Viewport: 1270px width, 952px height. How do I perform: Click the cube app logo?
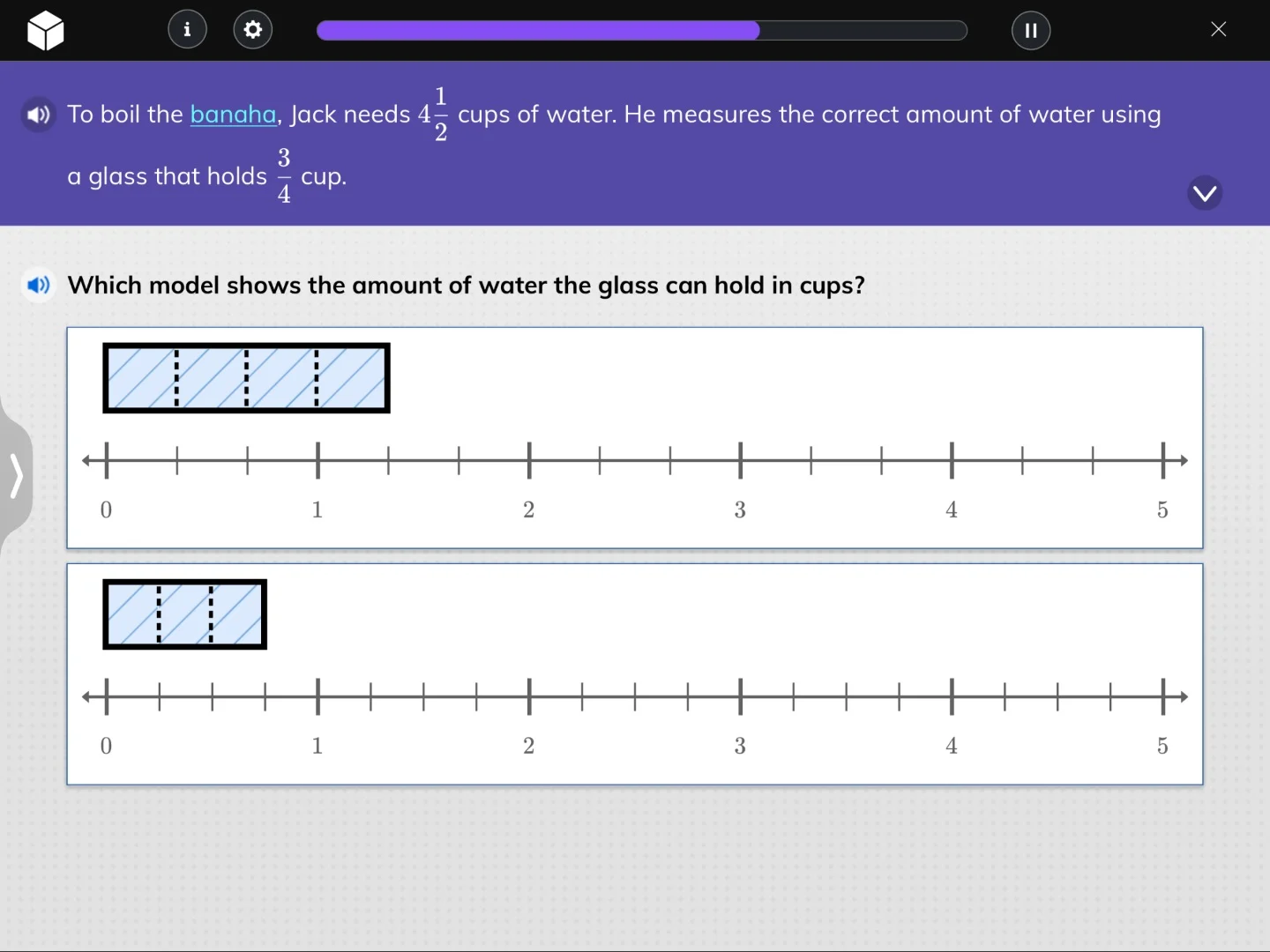coord(46,30)
